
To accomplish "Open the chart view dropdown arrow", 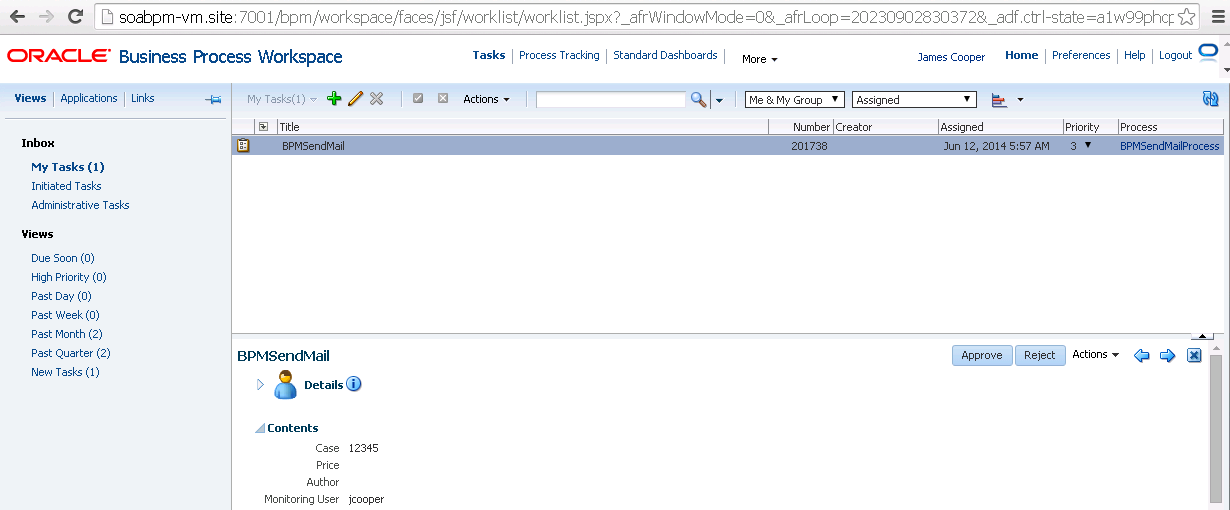I will [x=1020, y=99].
